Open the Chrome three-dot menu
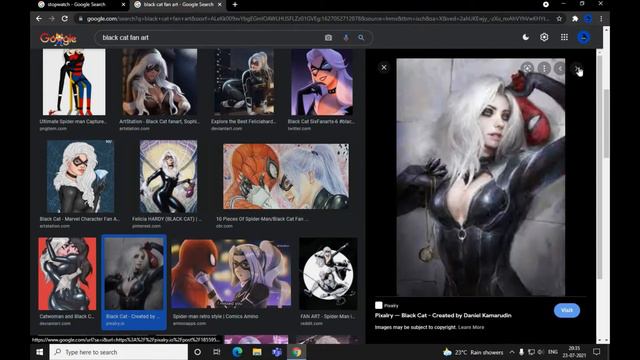 601,19
